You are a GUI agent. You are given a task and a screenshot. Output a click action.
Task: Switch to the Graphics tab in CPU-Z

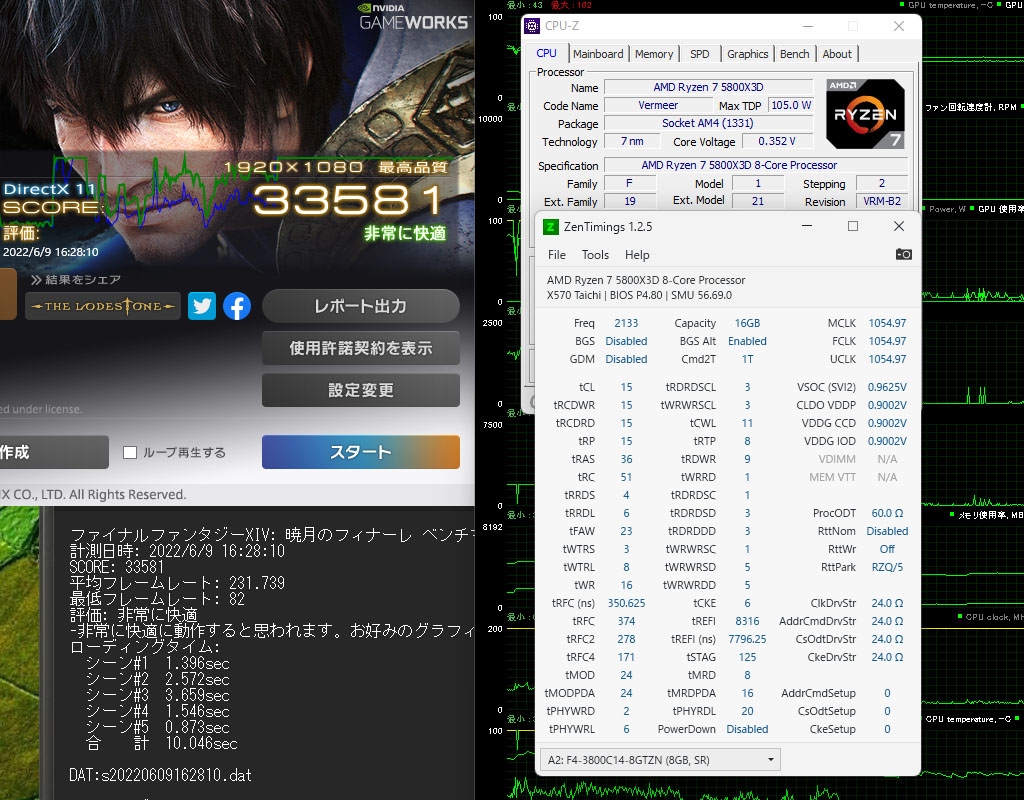pyautogui.click(x=747, y=54)
